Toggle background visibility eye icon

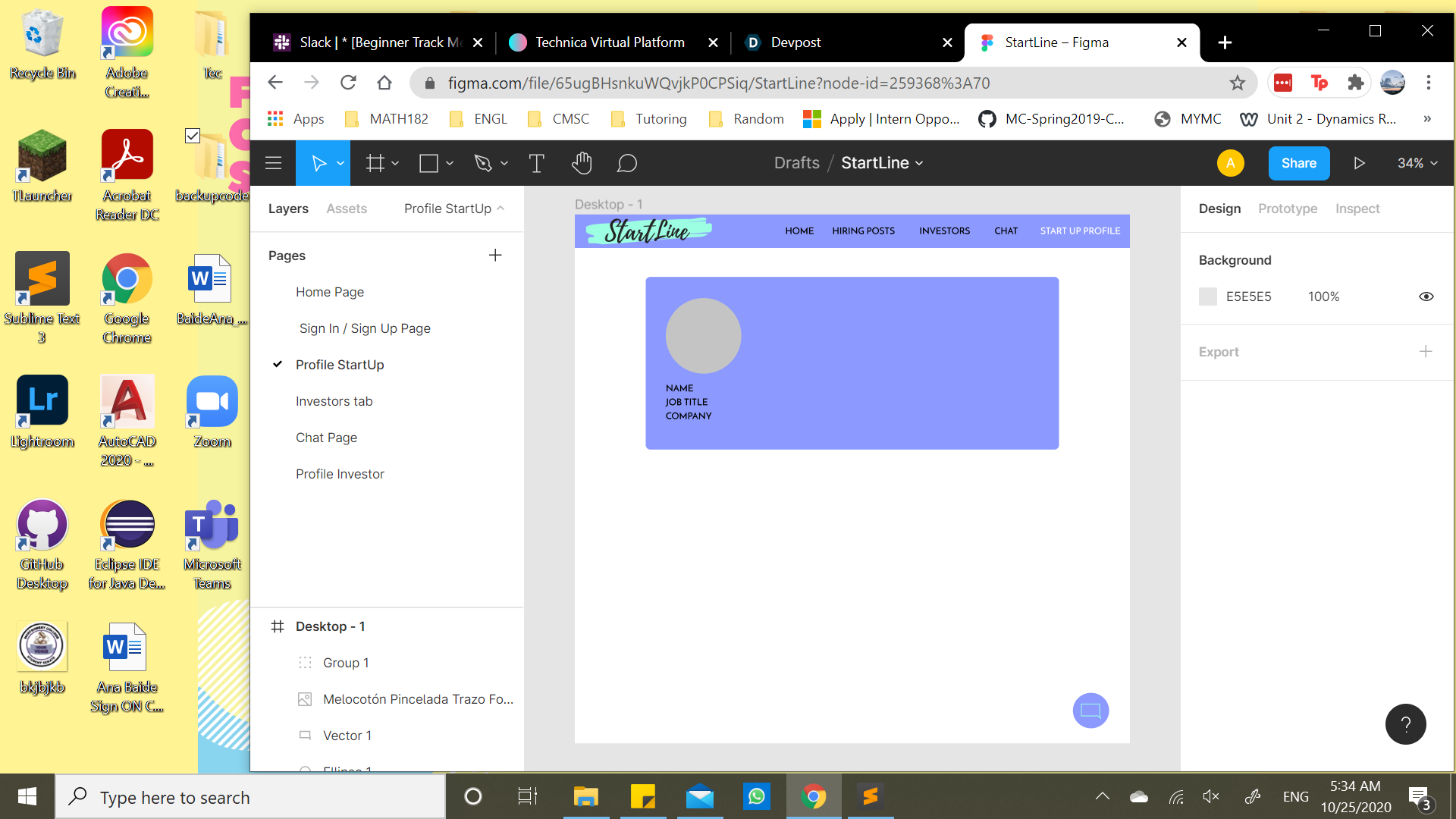tap(1426, 297)
